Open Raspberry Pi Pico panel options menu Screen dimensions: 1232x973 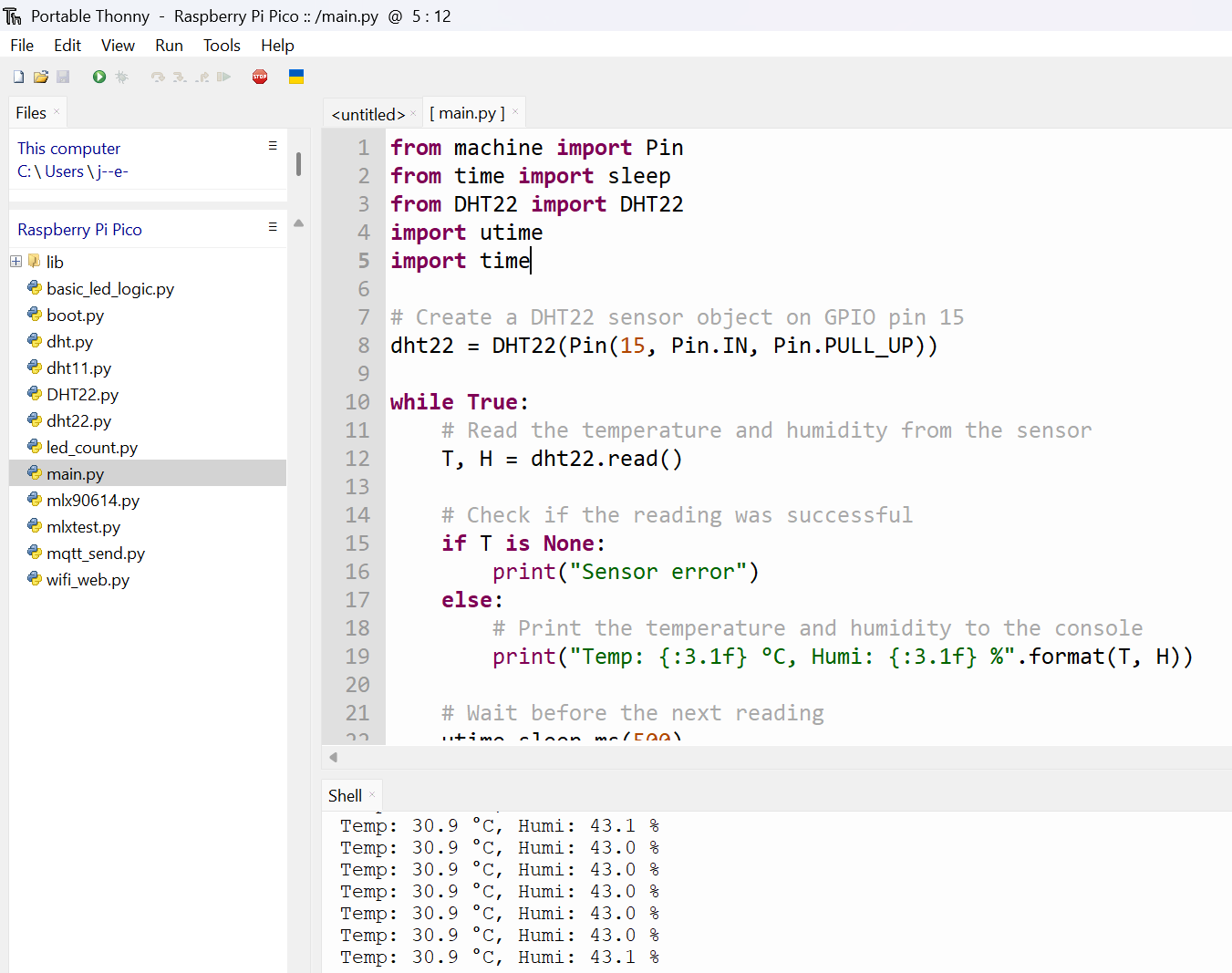tap(272, 227)
